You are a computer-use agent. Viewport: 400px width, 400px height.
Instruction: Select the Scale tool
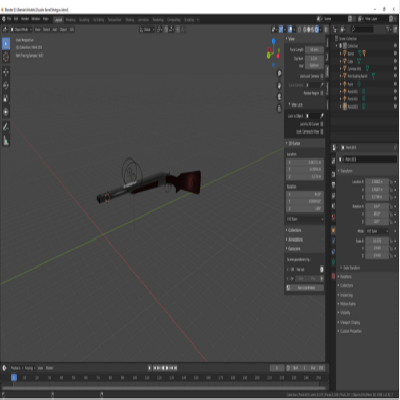tap(6, 98)
